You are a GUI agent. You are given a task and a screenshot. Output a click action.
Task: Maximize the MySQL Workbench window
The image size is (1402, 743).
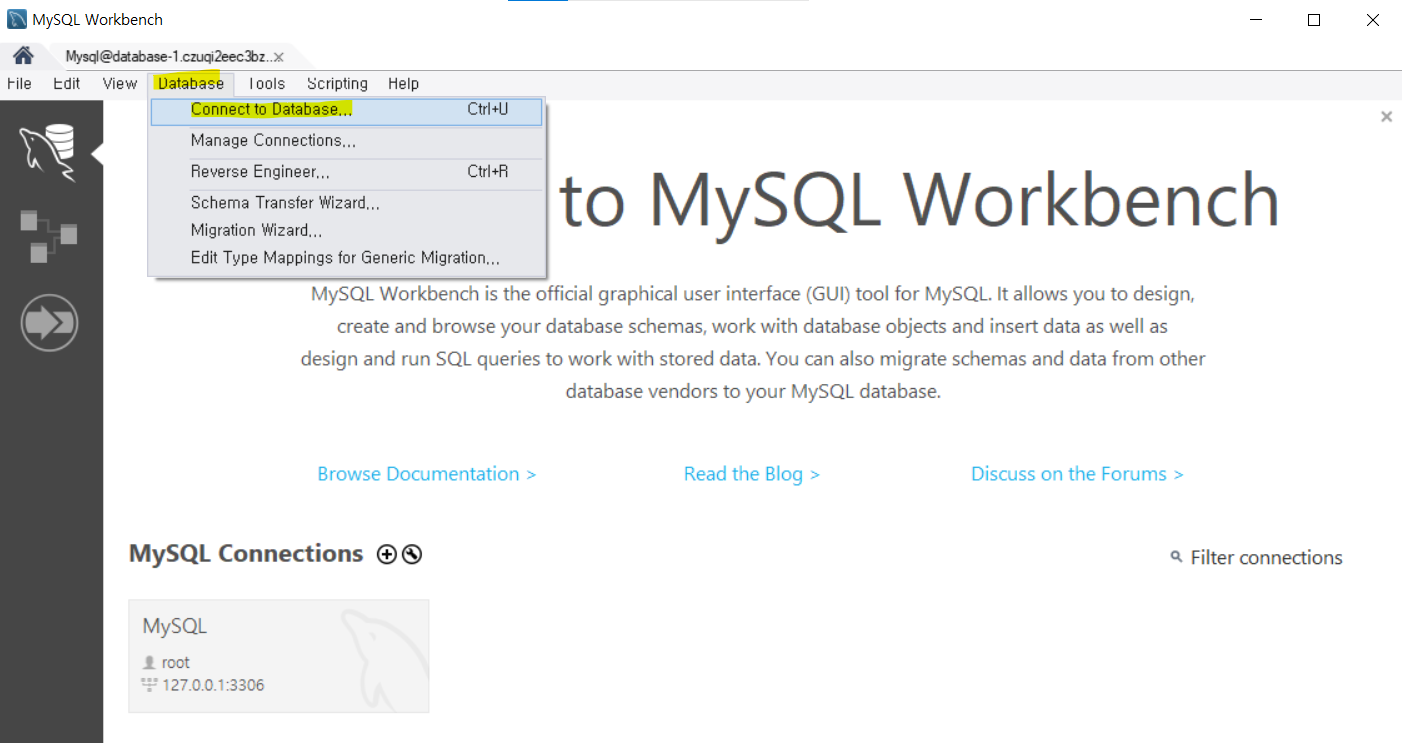click(x=1314, y=20)
